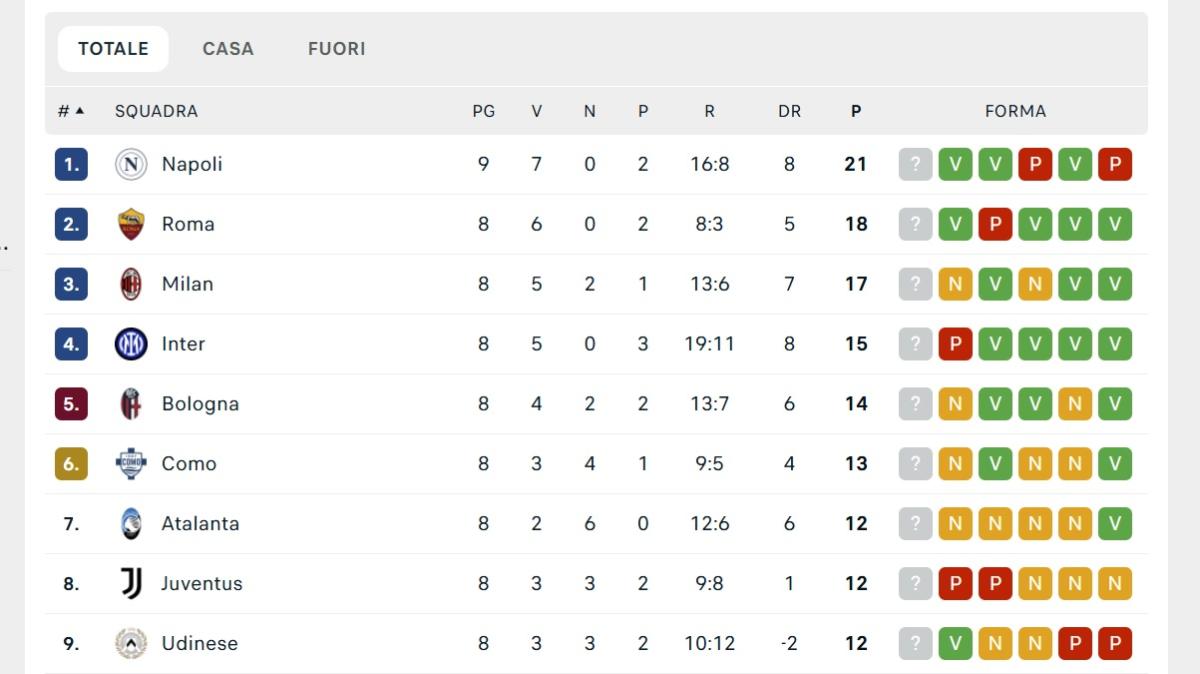Open the Napoli team page link
The height and width of the screenshot is (674, 1200).
click(192, 163)
